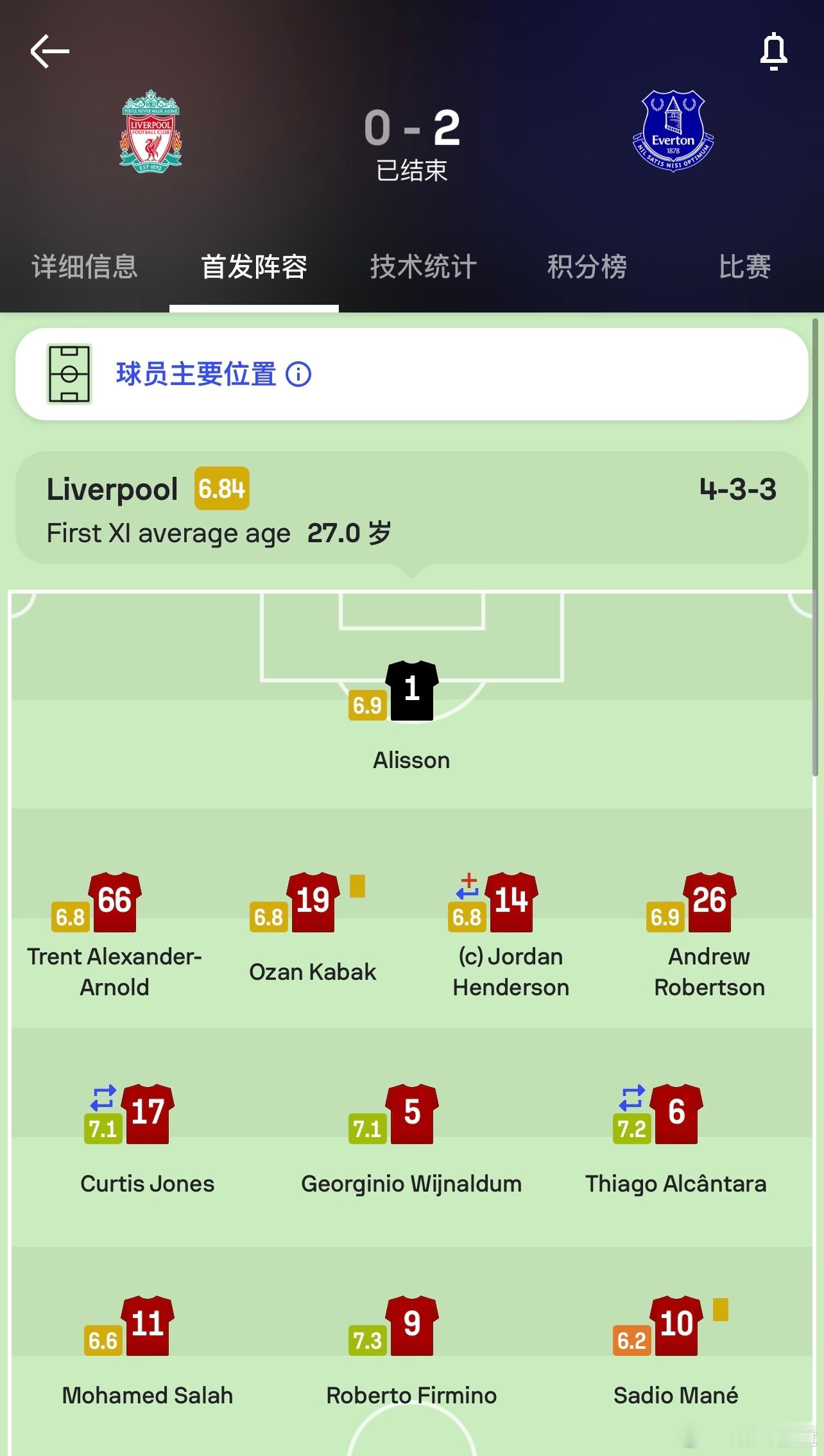Tap Jordan Henderson's injury substitution icon
This screenshot has width=824, height=1456.
click(468, 886)
